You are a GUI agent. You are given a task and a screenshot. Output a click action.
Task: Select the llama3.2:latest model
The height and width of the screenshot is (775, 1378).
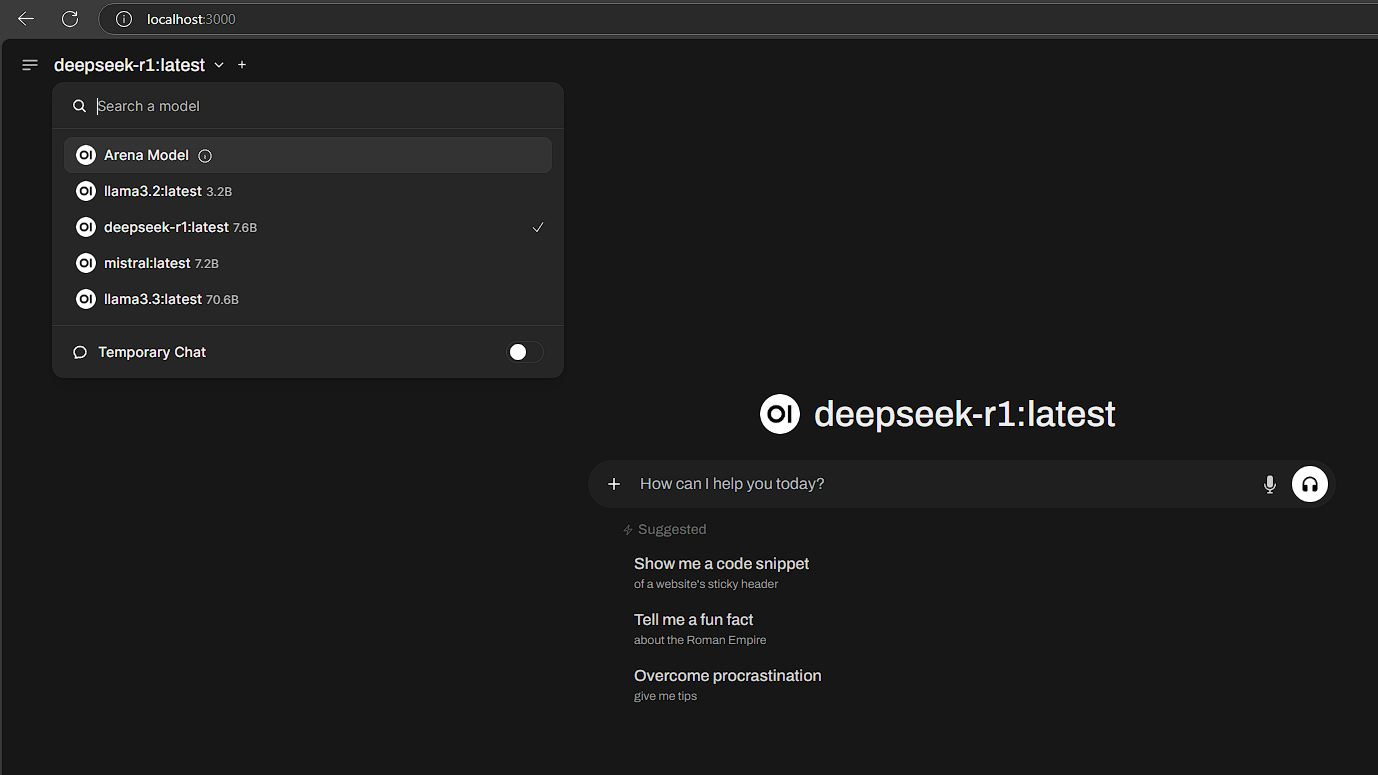(308, 191)
